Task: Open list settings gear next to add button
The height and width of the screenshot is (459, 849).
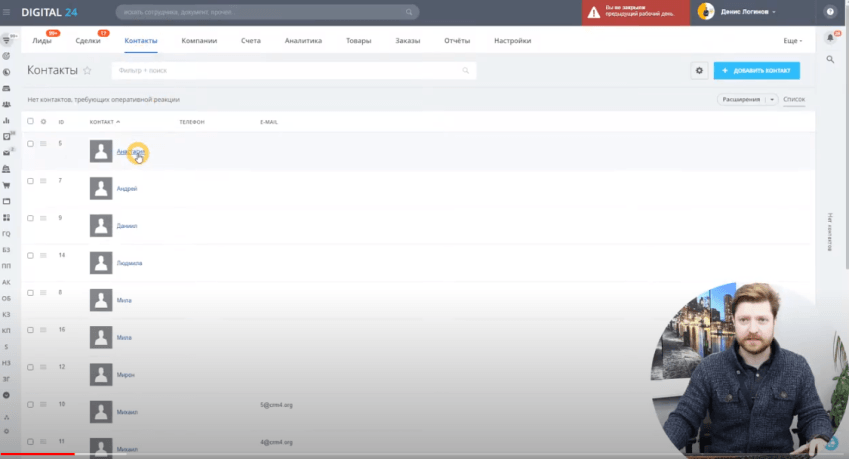Action: (x=699, y=70)
